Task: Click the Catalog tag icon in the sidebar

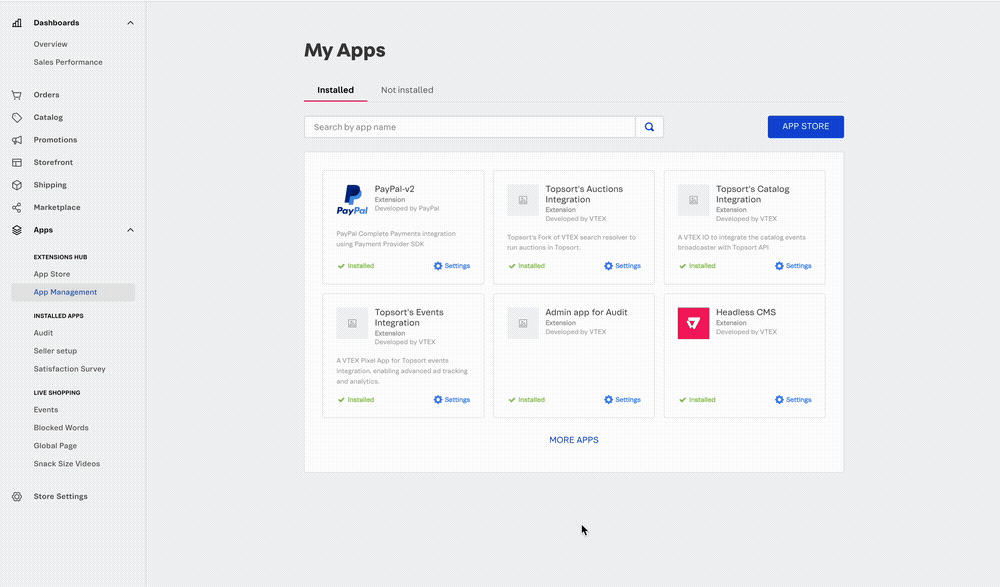Action: point(16,117)
